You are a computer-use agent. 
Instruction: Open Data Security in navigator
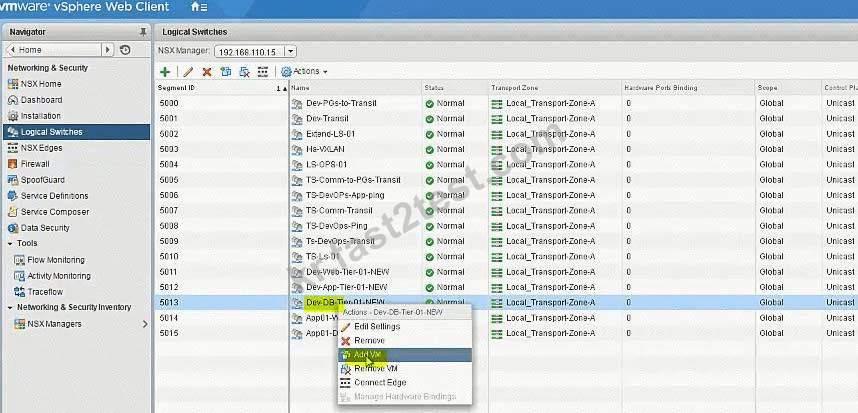pos(45,228)
